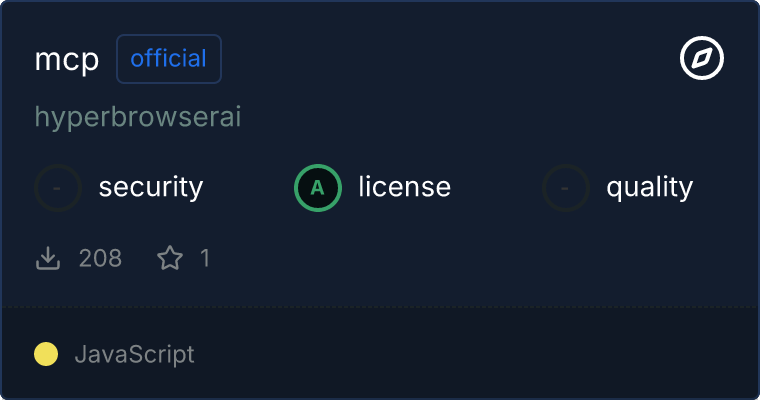Open the hyperbrowserai author link
Image resolution: width=760 pixels, height=400 pixels.
(x=138, y=117)
